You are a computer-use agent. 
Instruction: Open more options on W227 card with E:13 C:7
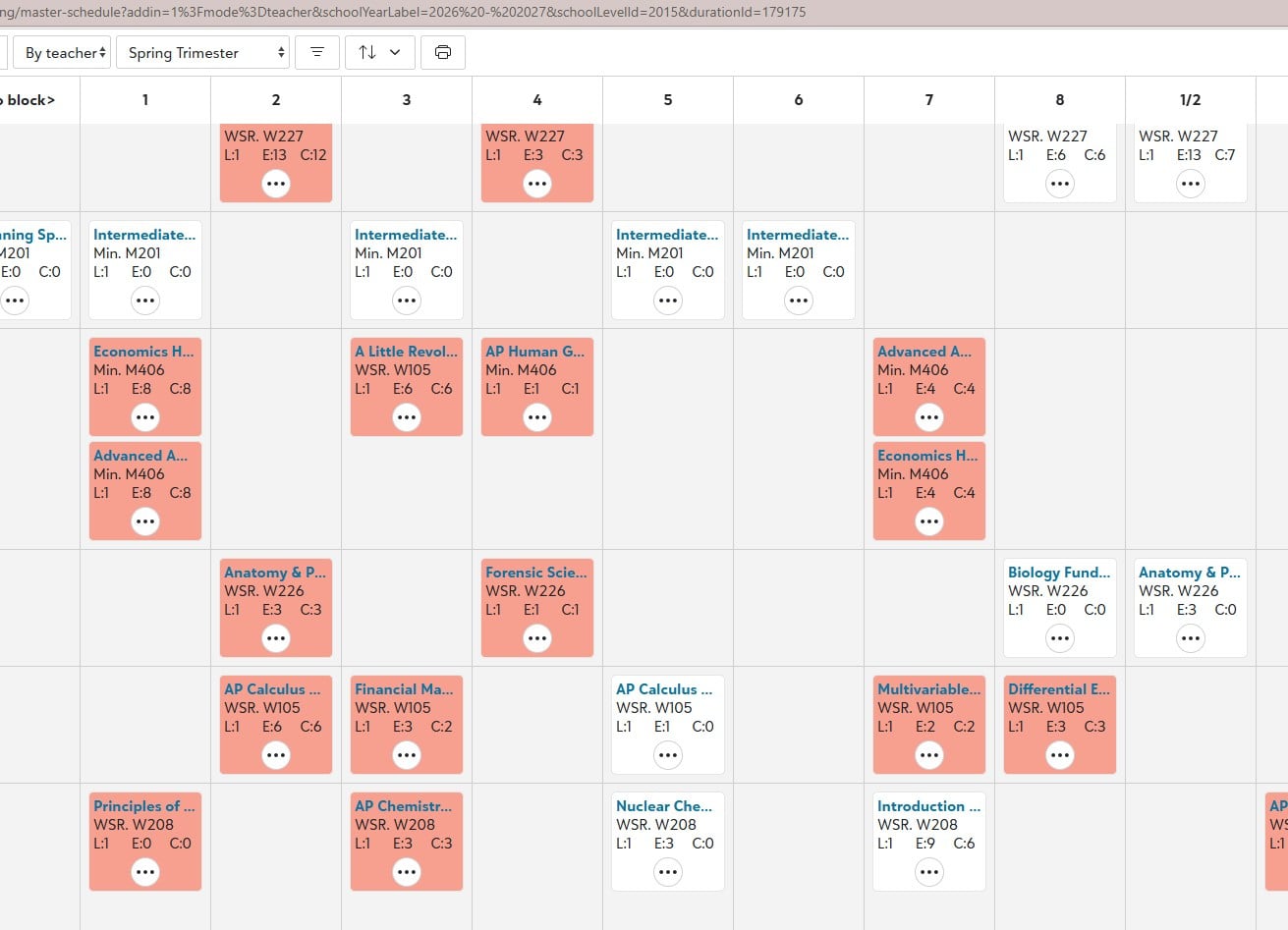click(1191, 184)
